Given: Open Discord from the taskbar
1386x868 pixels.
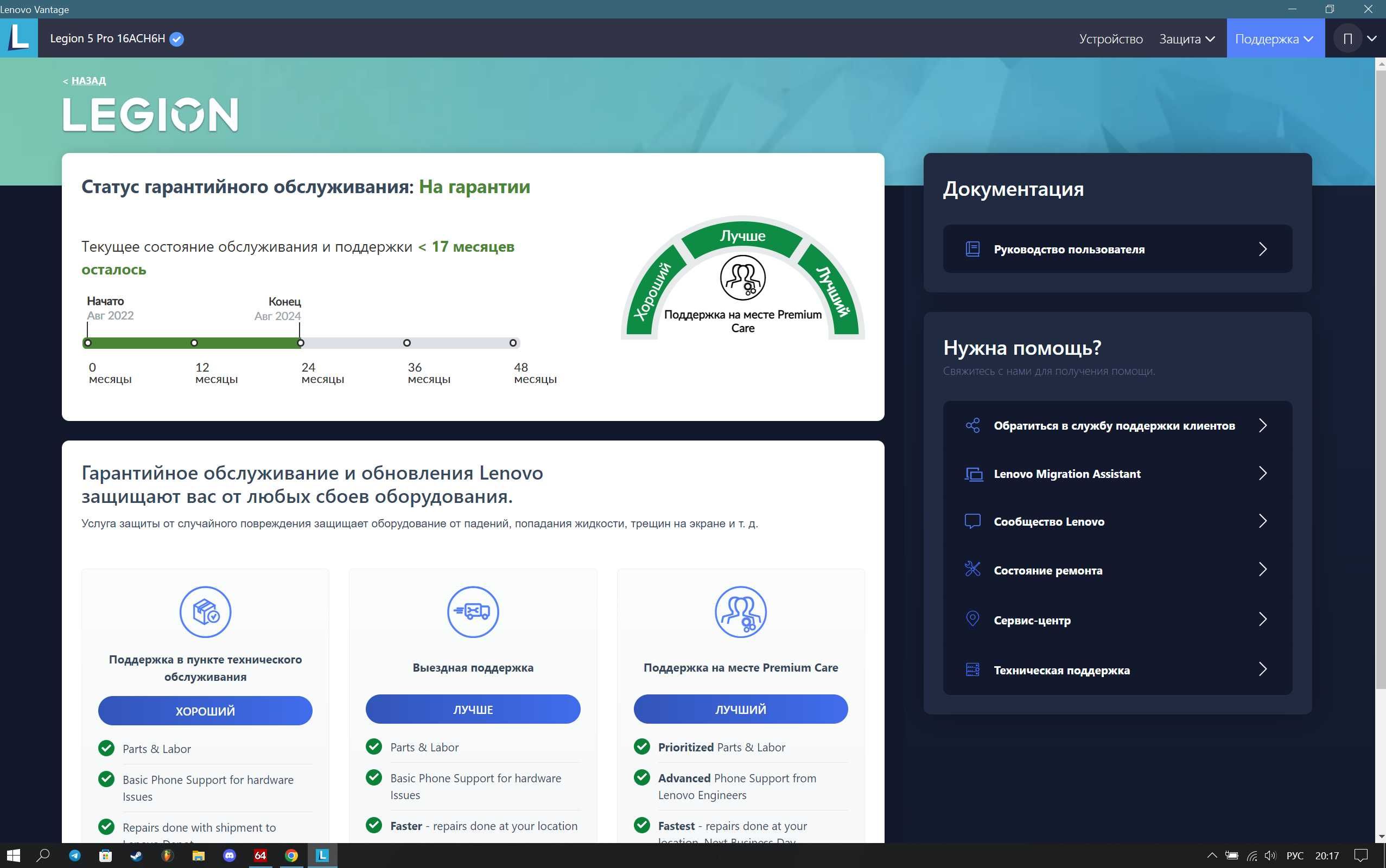Looking at the screenshot, I should (230, 856).
